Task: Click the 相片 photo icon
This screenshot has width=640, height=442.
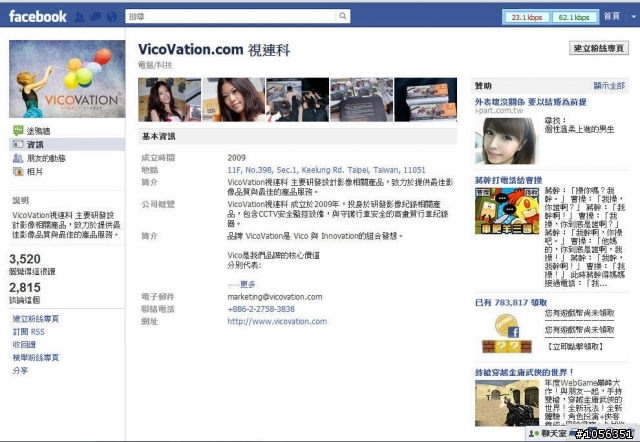Action: point(18,171)
